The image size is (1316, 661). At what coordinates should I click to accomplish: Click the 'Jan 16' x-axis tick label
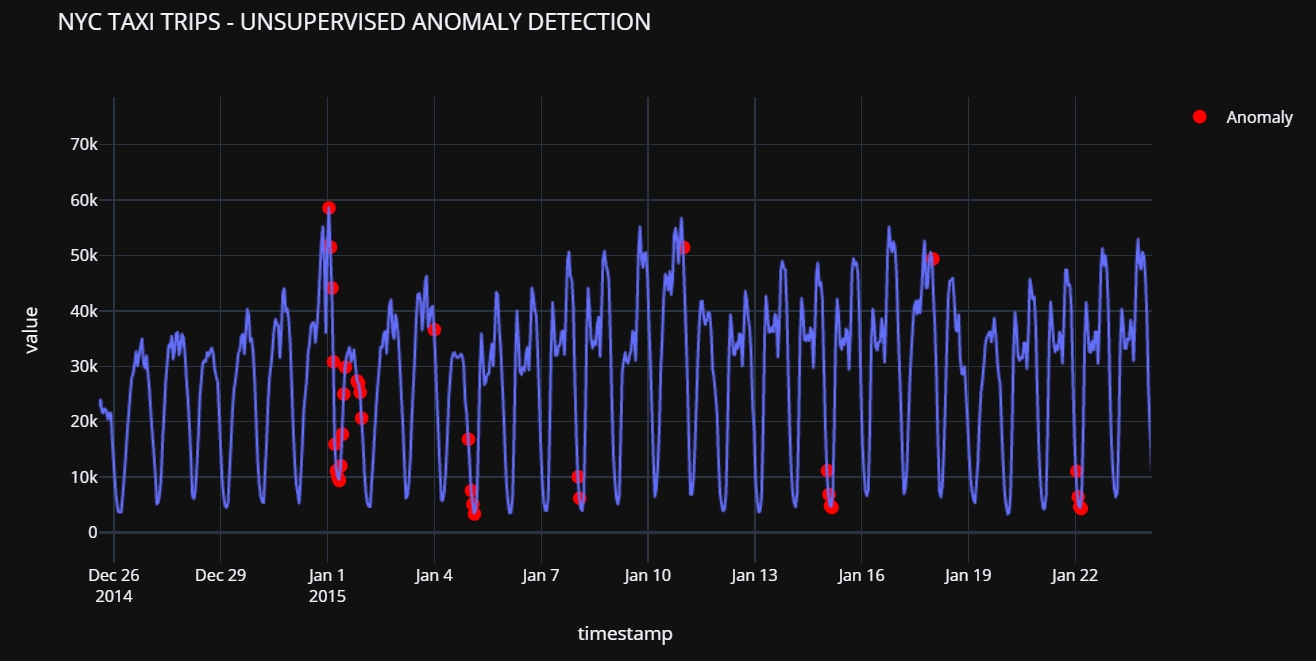(861, 576)
